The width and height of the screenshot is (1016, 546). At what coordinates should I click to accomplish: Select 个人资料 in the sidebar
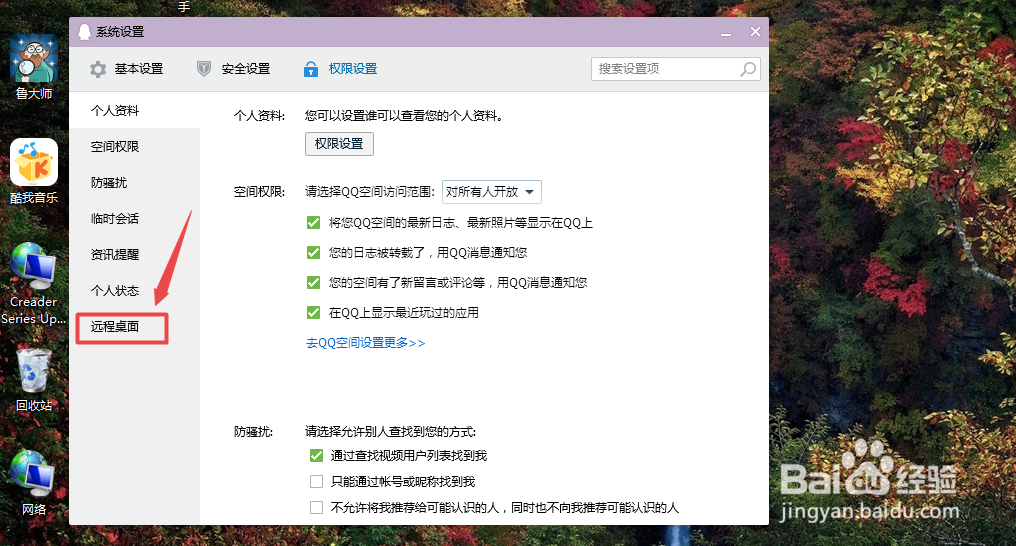tap(135, 111)
